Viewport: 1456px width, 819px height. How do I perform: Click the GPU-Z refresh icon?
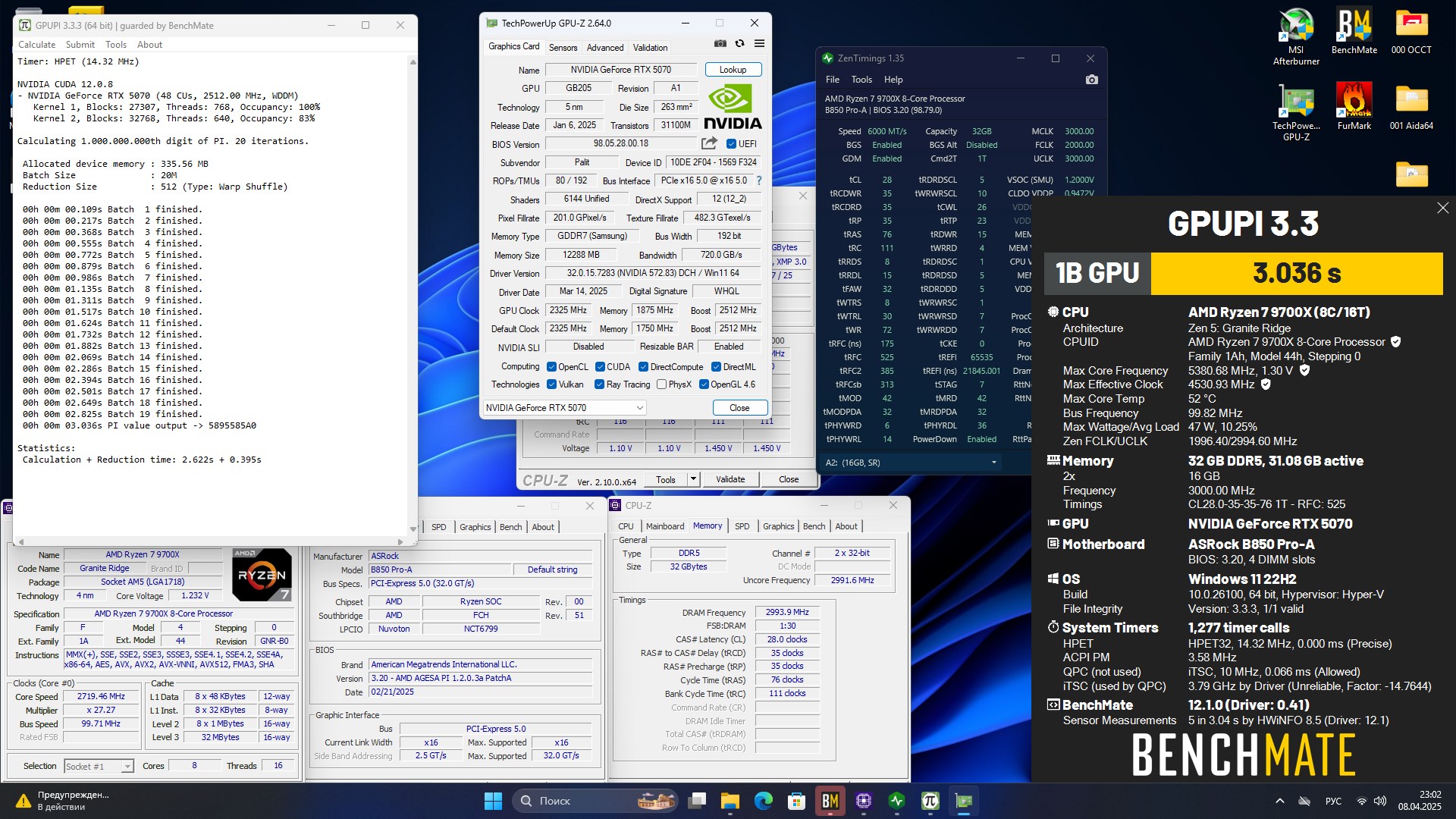(740, 44)
